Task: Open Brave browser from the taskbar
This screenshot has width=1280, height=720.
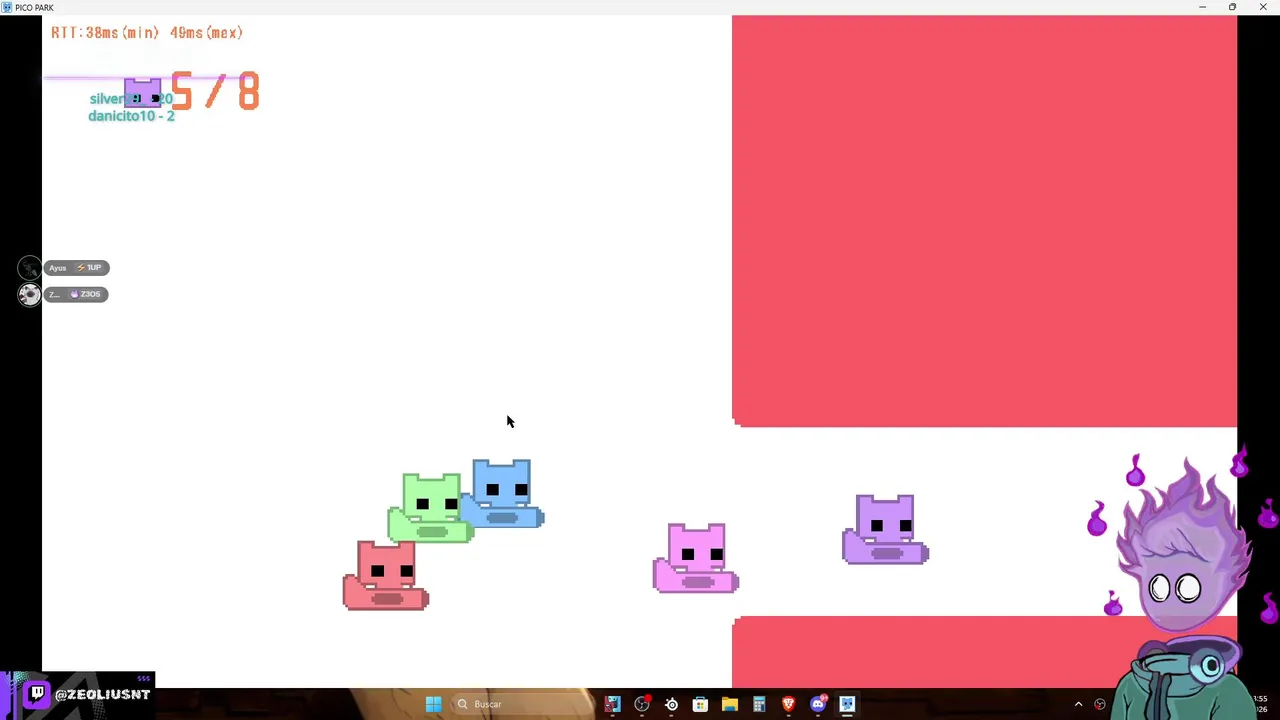Action: pyautogui.click(x=788, y=704)
